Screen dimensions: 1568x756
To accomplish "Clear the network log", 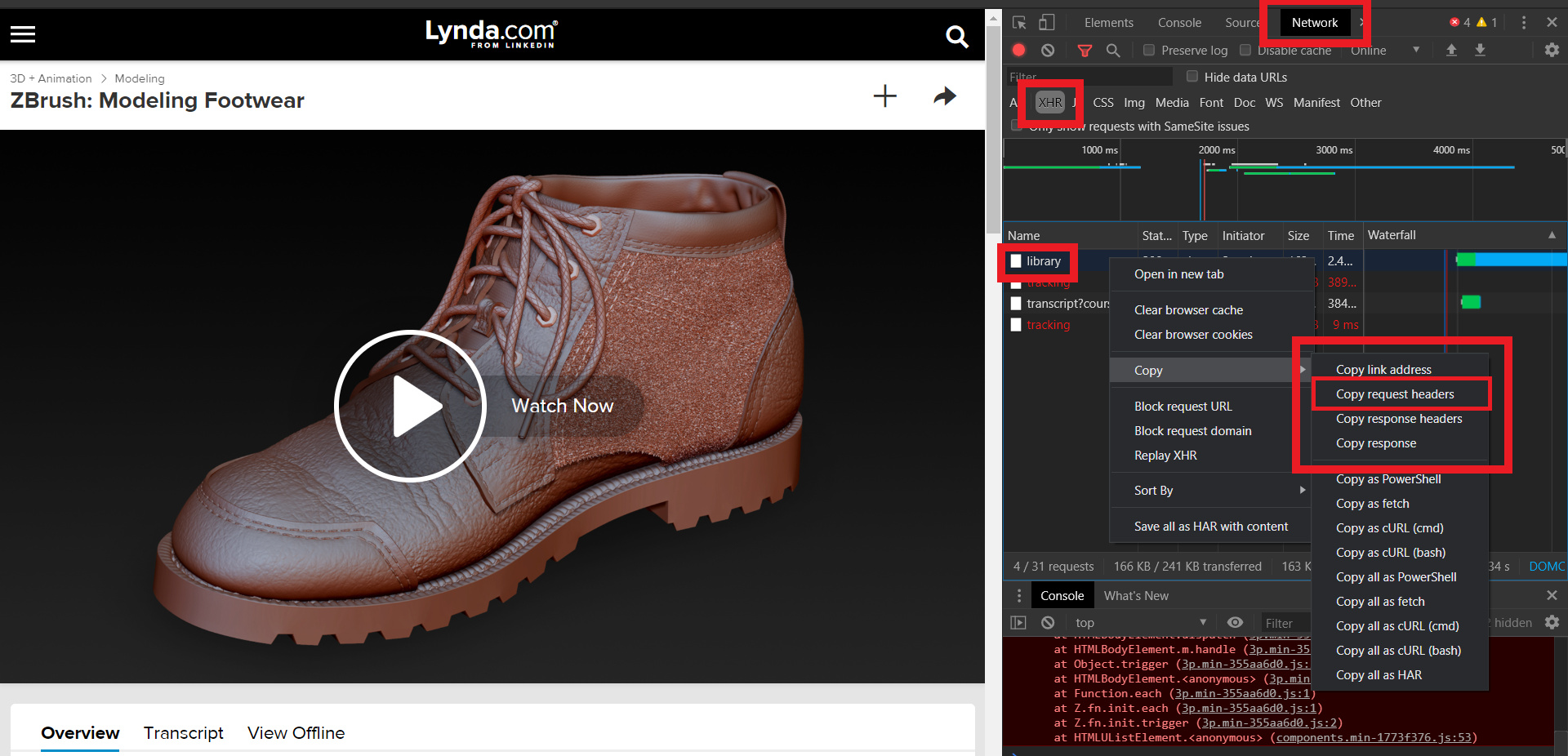I will pyautogui.click(x=1048, y=51).
